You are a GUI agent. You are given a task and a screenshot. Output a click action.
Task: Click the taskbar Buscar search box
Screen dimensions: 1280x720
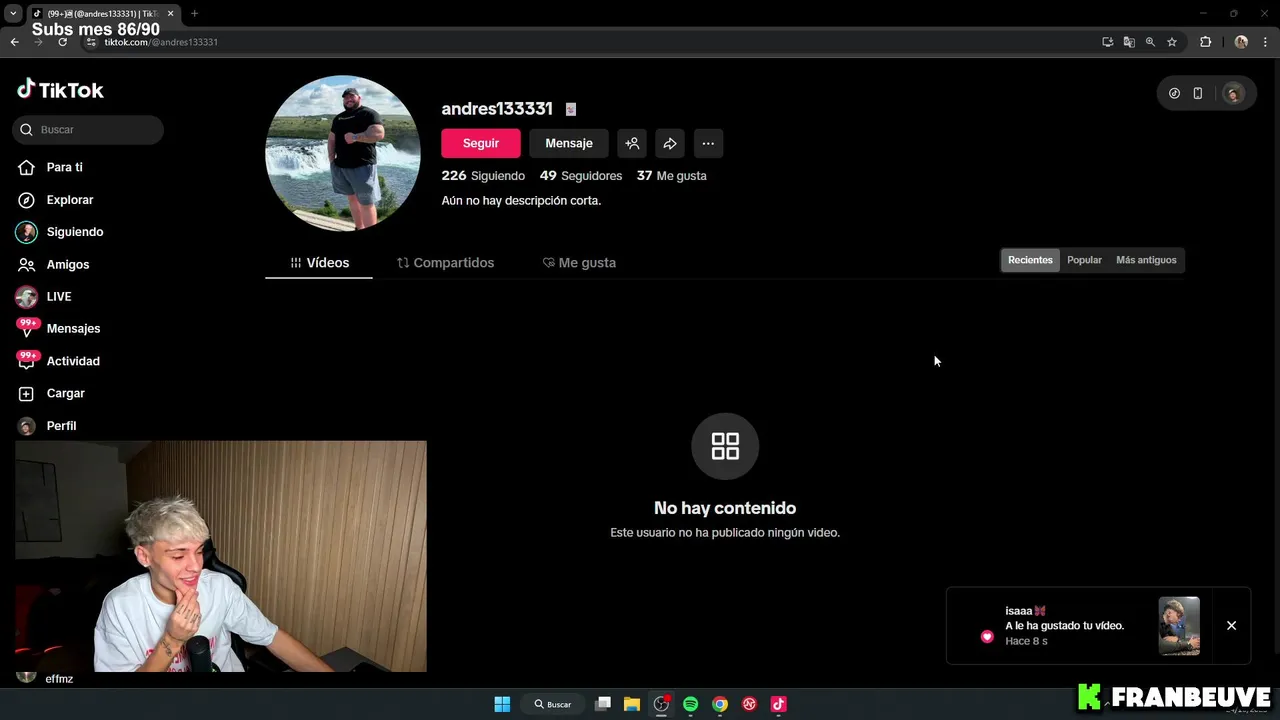click(553, 704)
